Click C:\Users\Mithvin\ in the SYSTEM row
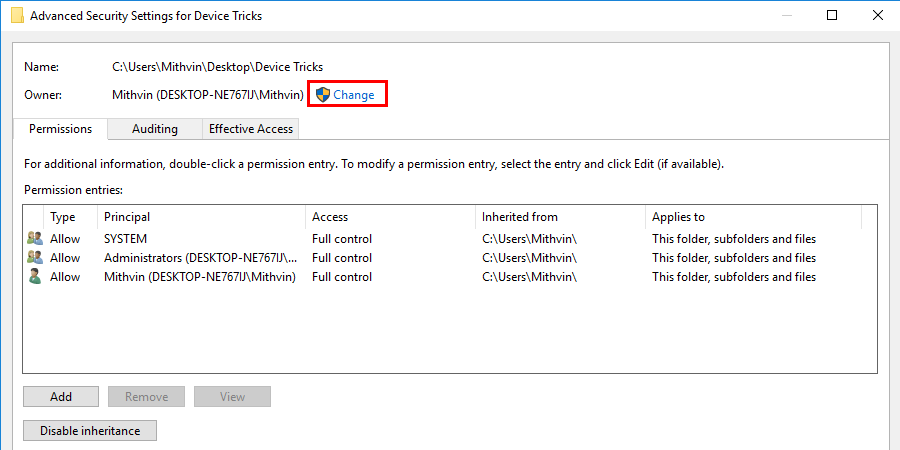This screenshot has height=450, width=900. tap(529, 239)
